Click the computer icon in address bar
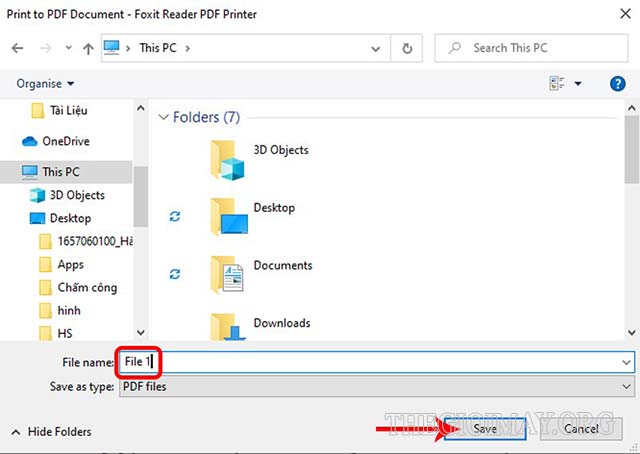The image size is (640, 454). [x=111, y=48]
